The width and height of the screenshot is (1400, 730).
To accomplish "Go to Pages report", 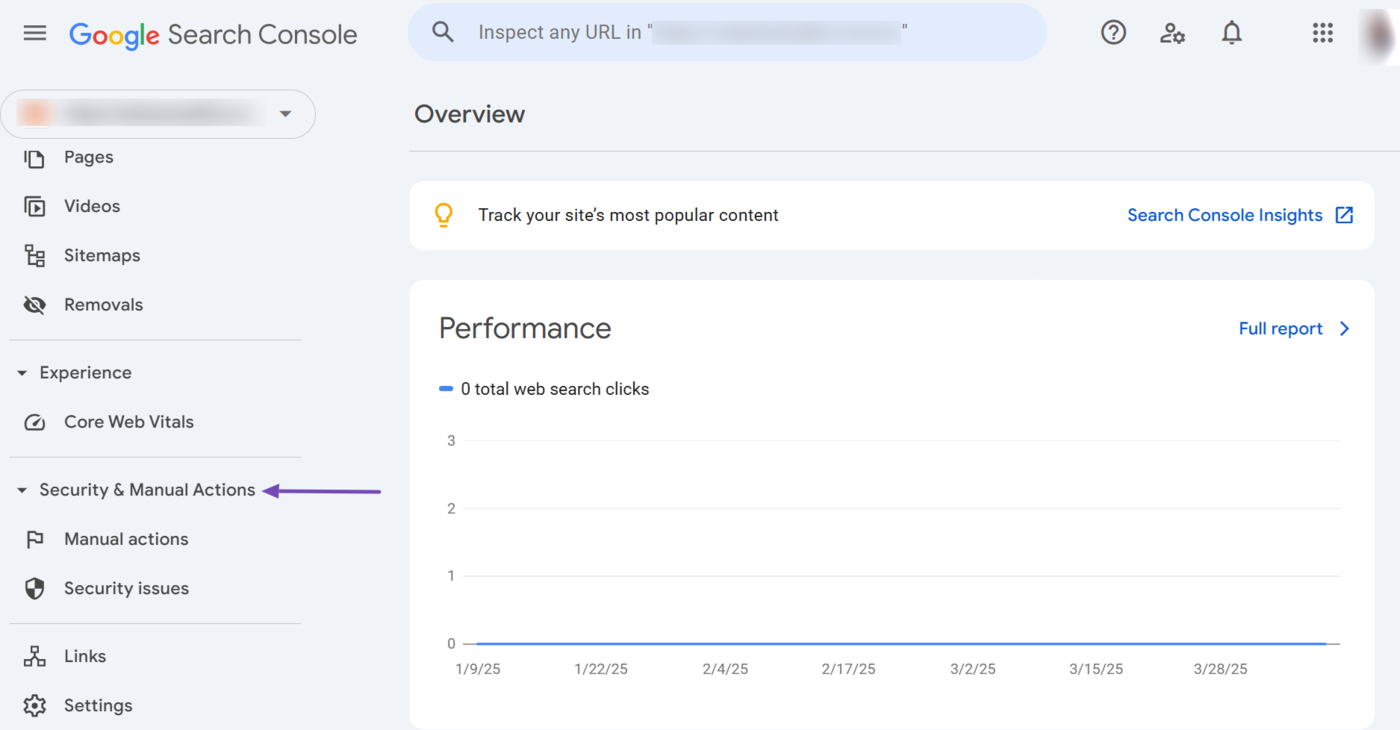I will tap(88, 157).
